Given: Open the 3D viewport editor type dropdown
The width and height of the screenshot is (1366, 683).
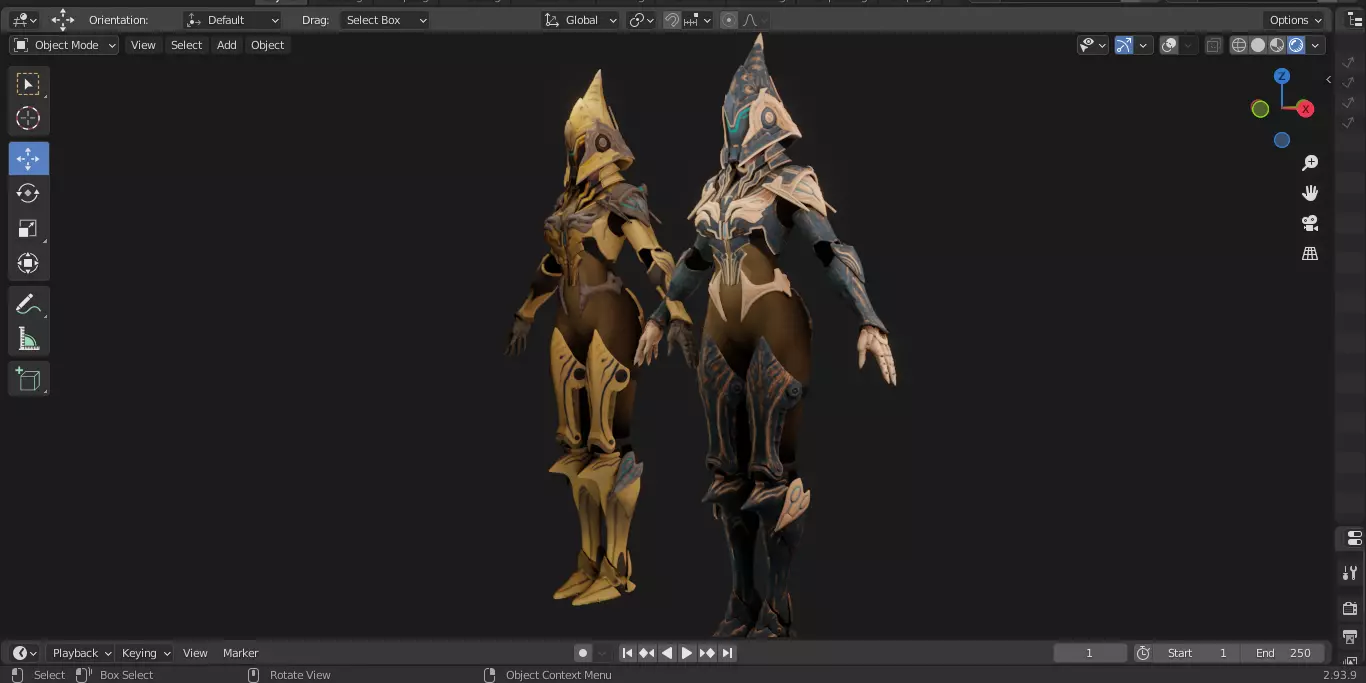Looking at the screenshot, I should click(24, 20).
